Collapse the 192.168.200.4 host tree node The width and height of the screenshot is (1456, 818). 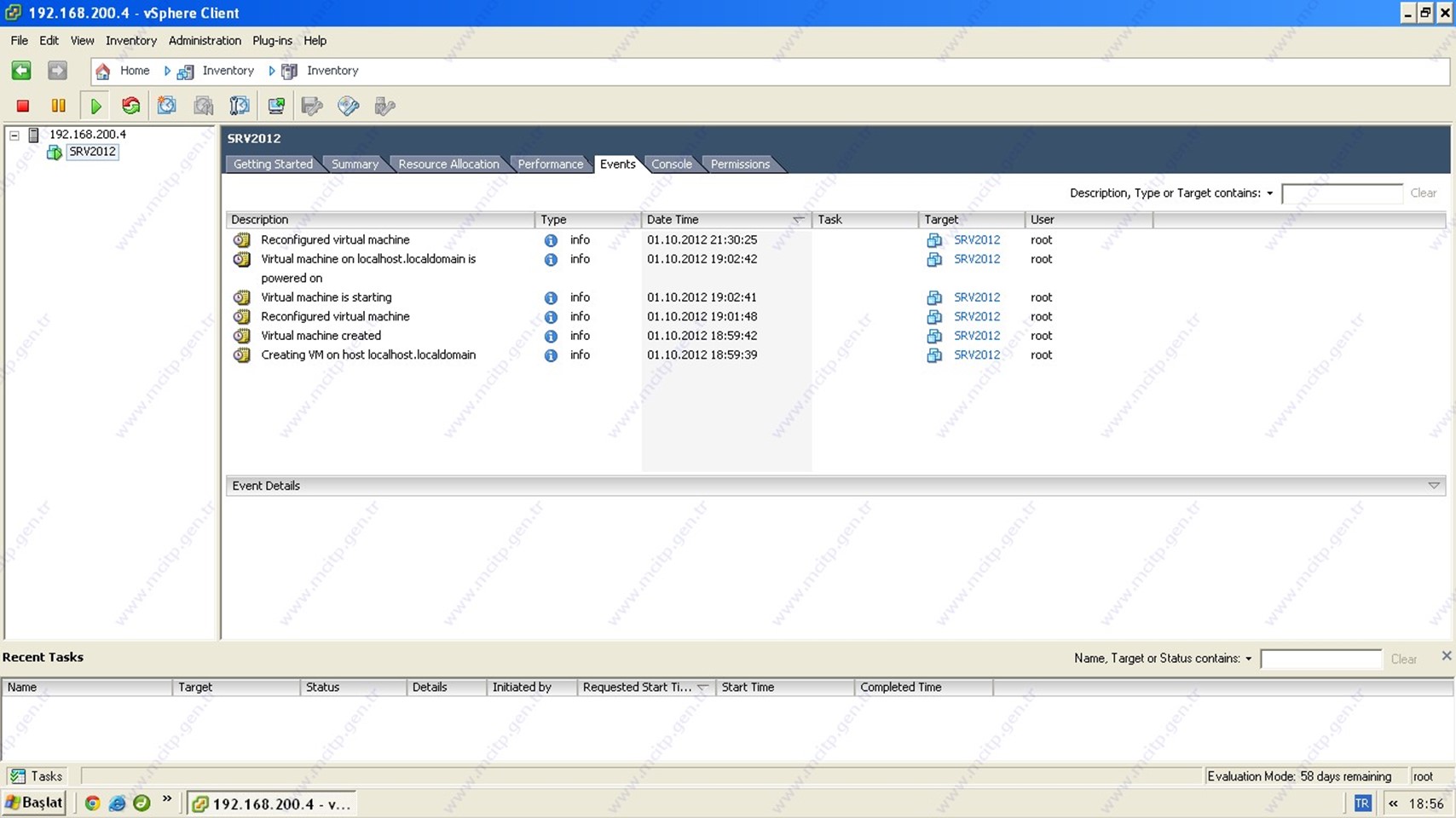14,135
